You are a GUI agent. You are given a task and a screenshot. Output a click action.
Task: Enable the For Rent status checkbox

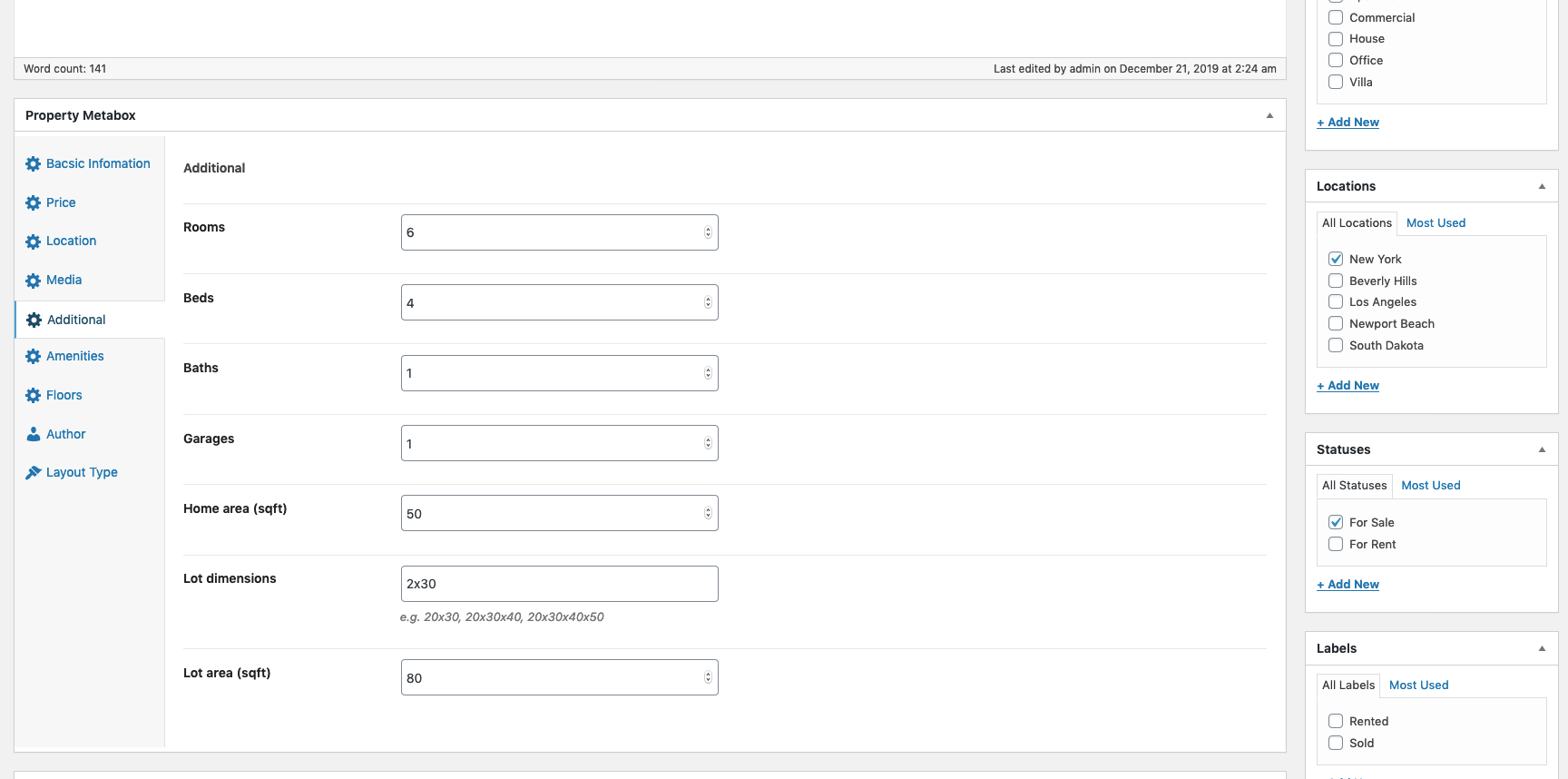(x=1336, y=544)
